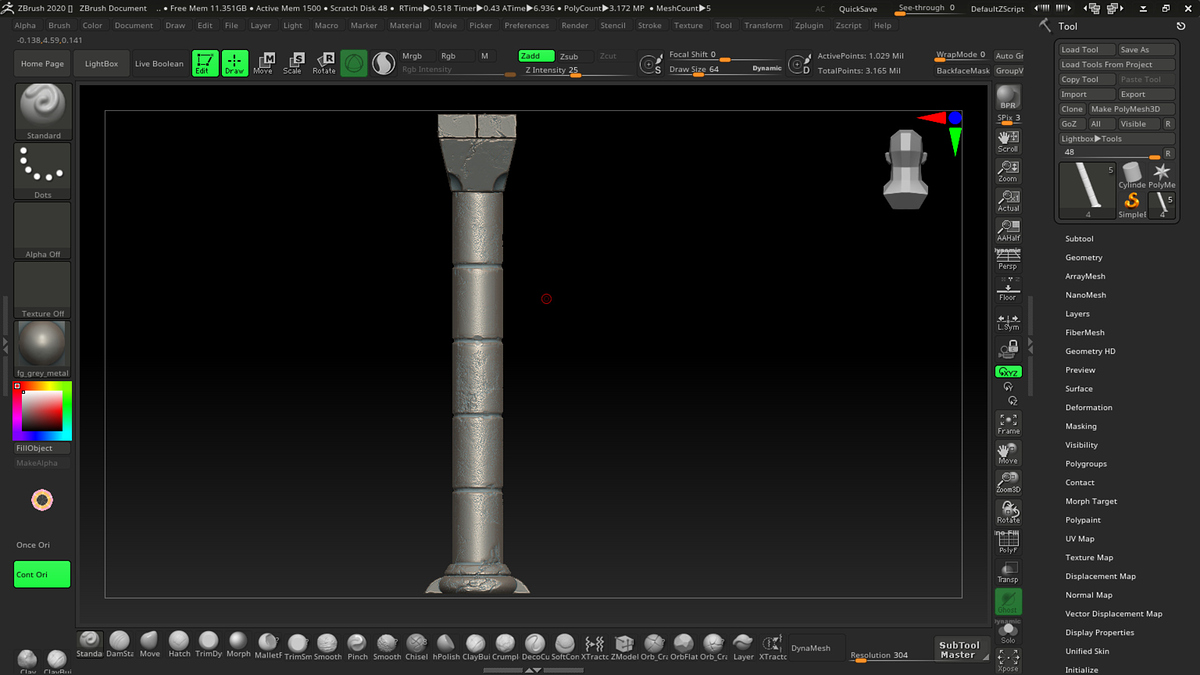The width and height of the screenshot is (1200, 675).
Task: Toggle Solo mode
Action: point(1008,632)
